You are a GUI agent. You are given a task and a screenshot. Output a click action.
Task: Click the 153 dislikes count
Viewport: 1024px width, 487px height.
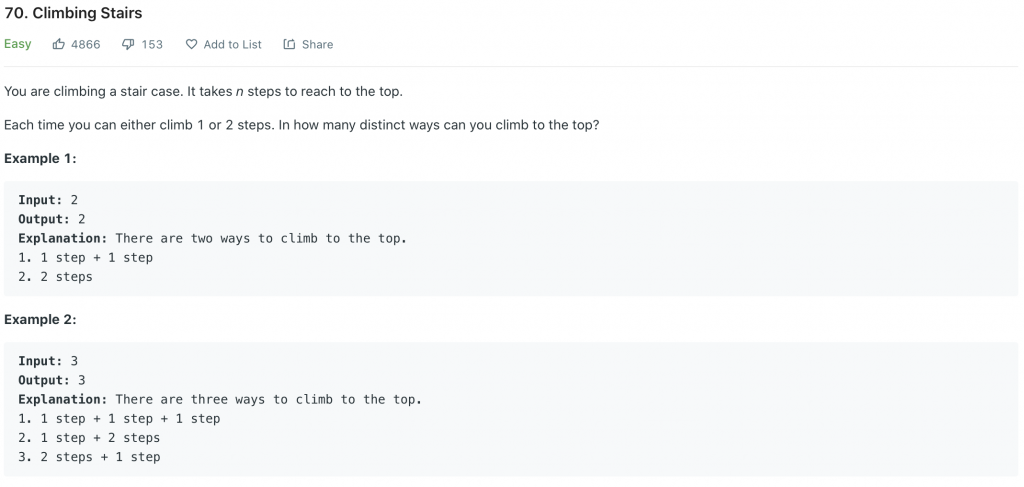pos(152,44)
